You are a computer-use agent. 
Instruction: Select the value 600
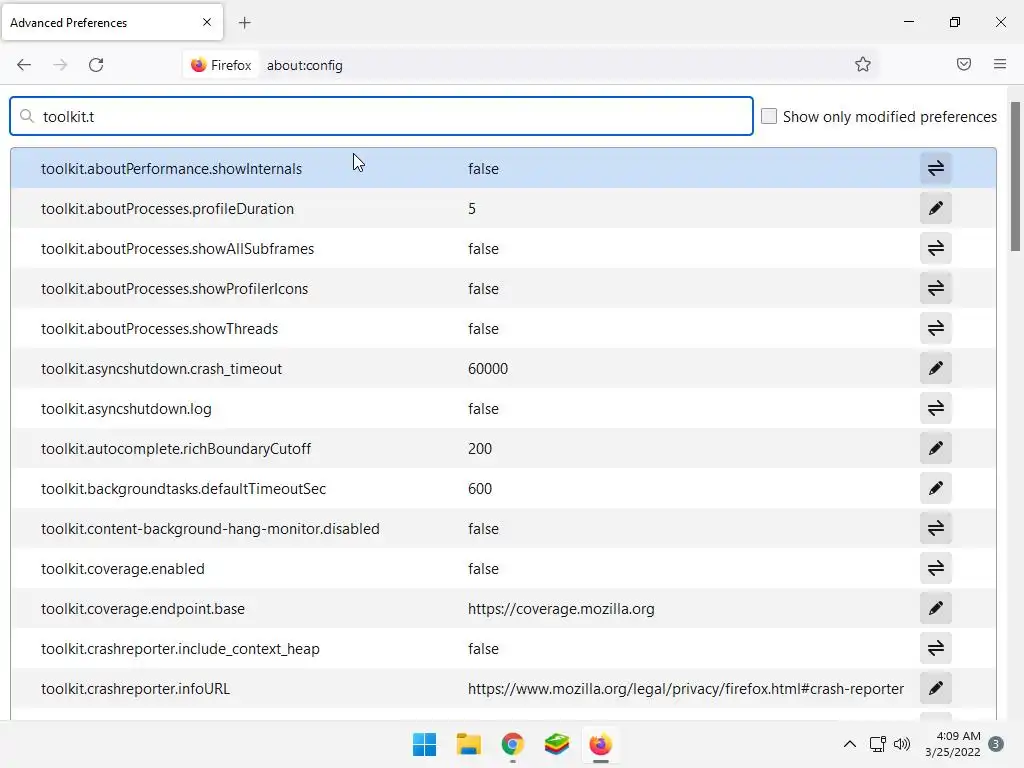click(x=480, y=488)
